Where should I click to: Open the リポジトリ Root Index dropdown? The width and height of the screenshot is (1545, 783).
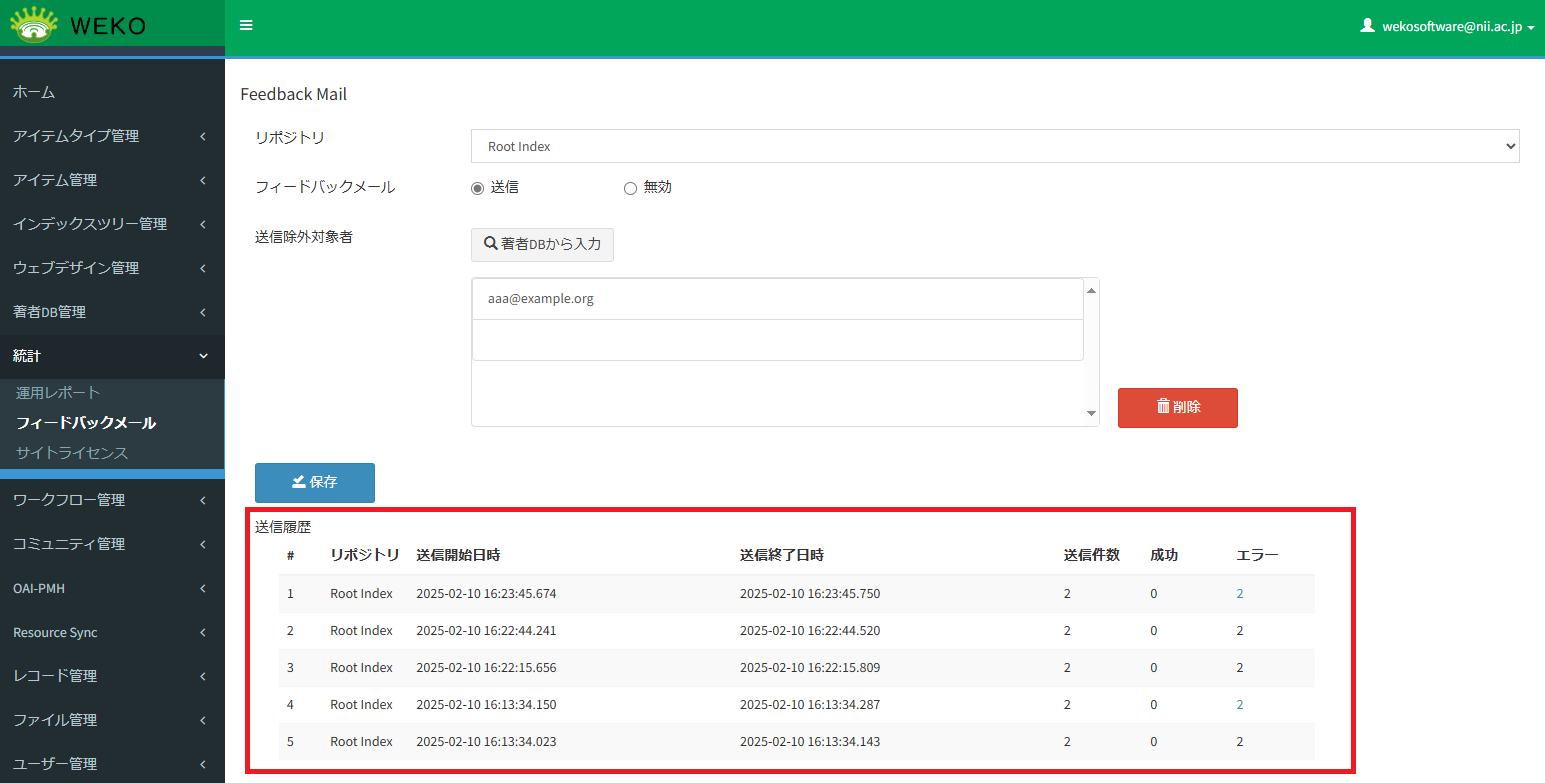point(994,146)
